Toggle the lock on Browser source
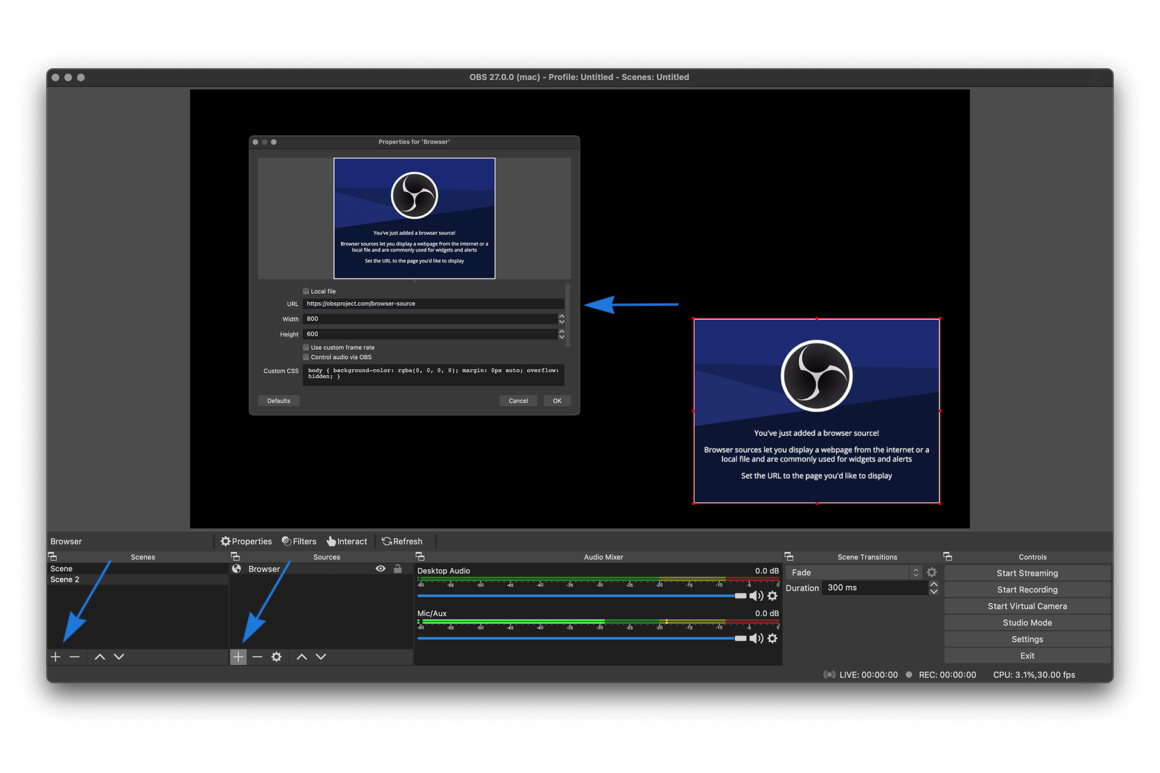Viewport: 1160px width, 773px height. click(x=398, y=569)
